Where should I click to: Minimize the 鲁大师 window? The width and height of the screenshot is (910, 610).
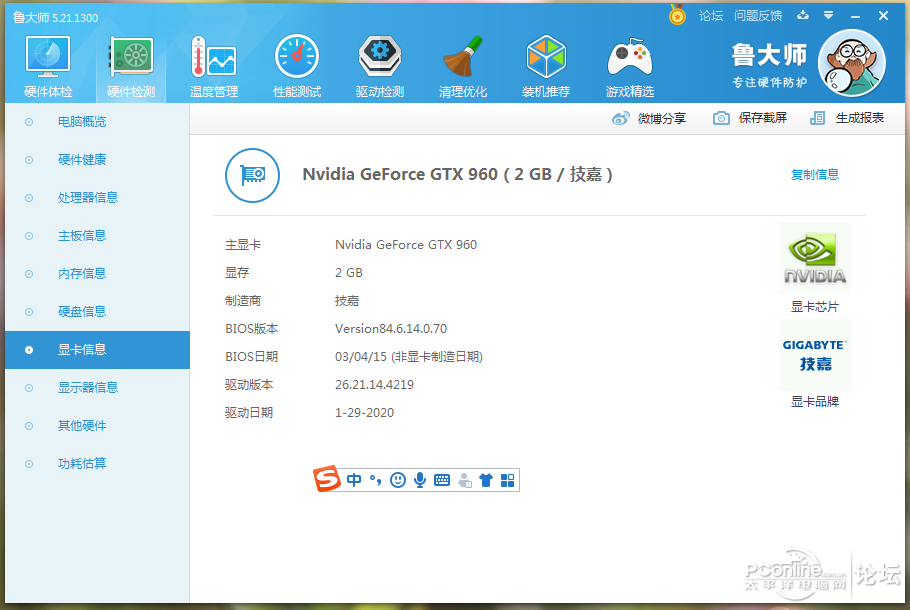[x=855, y=16]
